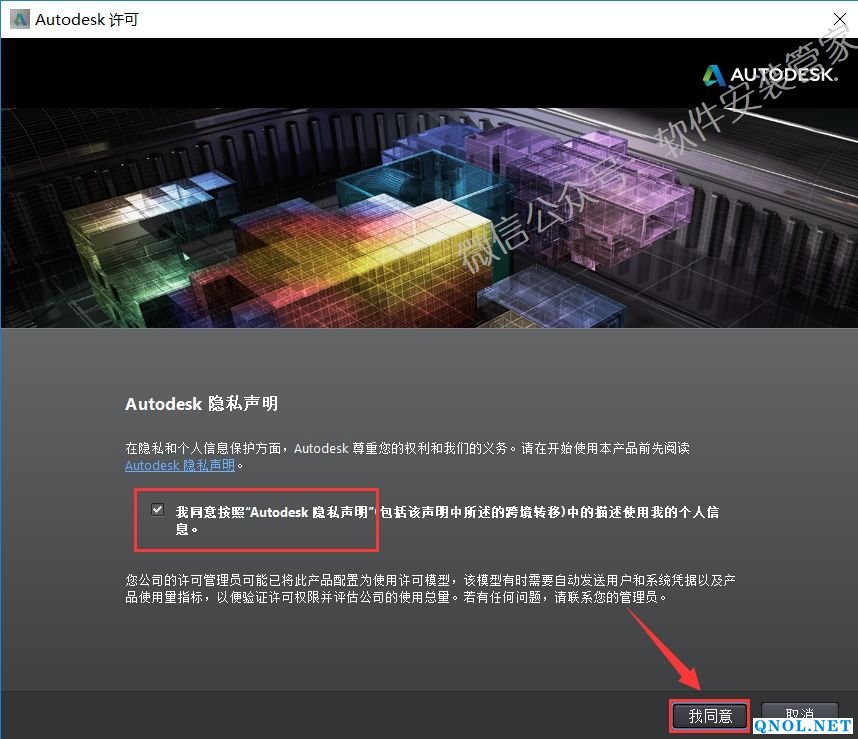Click the Autodesk triangular logo mark
The height and width of the screenshot is (739, 858).
pyautogui.click(x=714, y=75)
